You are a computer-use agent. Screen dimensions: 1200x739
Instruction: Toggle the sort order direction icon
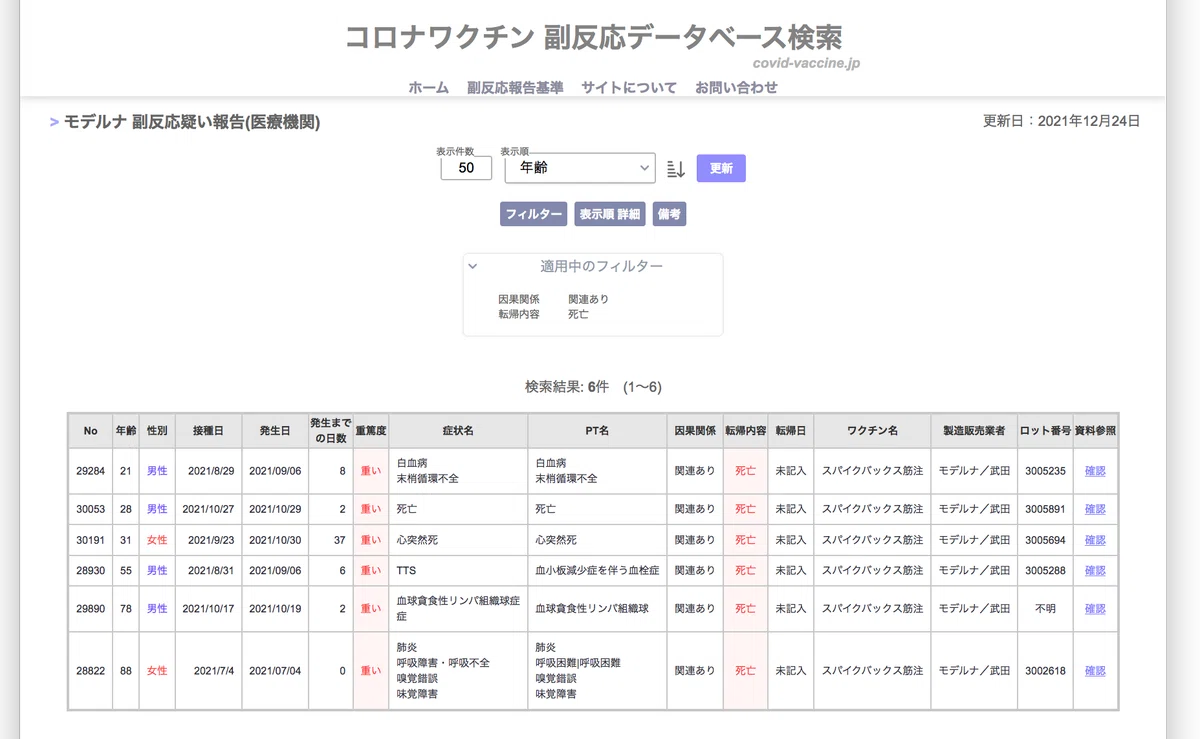676,169
